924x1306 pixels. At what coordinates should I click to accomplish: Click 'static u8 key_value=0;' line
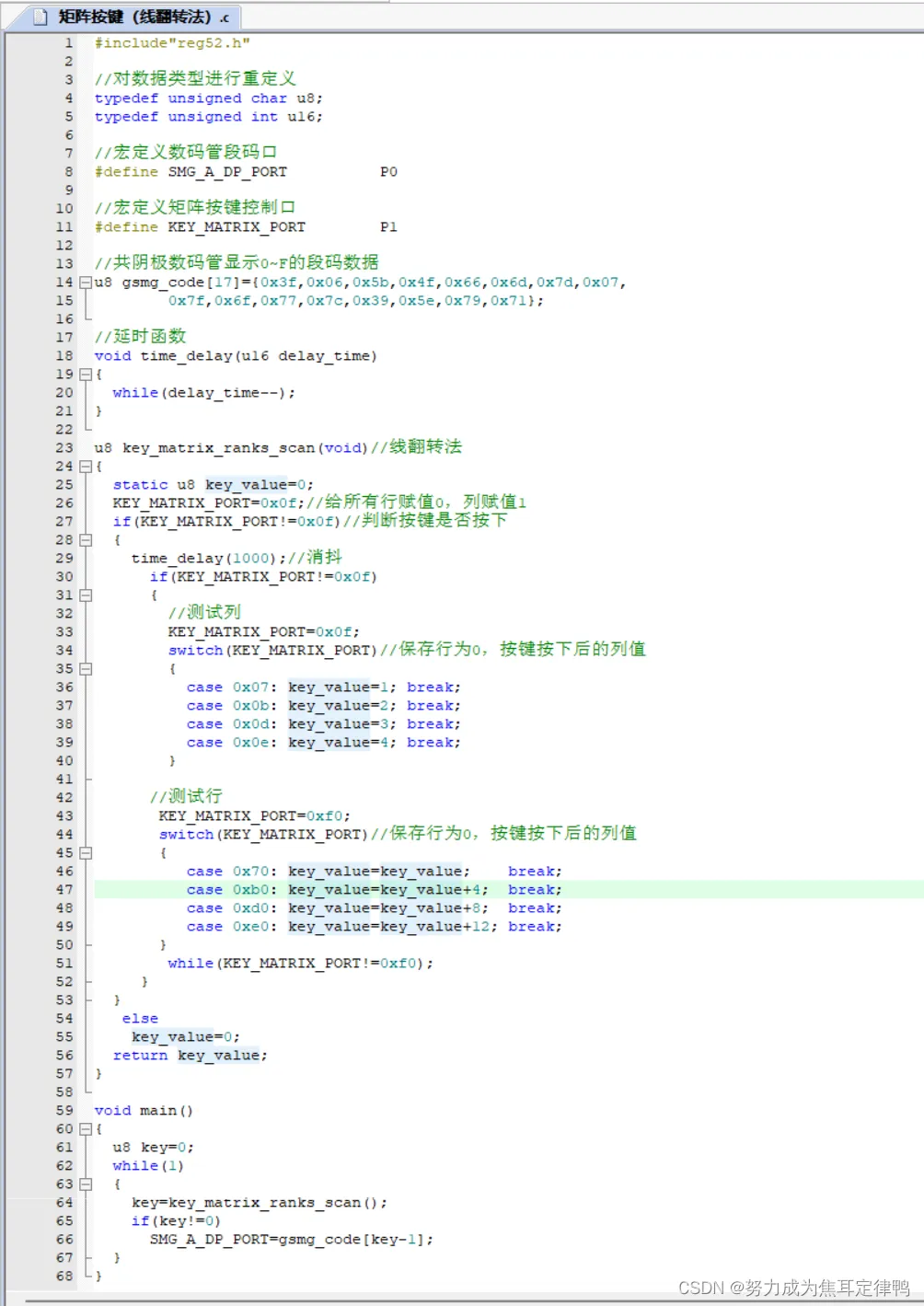(214, 485)
